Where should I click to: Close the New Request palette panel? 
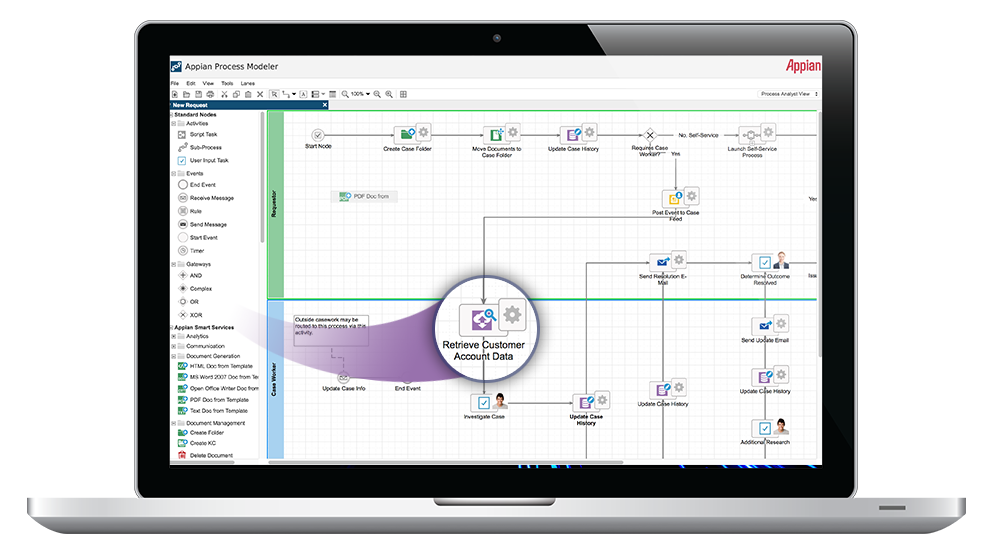pyautogui.click(x=324, y=105)
